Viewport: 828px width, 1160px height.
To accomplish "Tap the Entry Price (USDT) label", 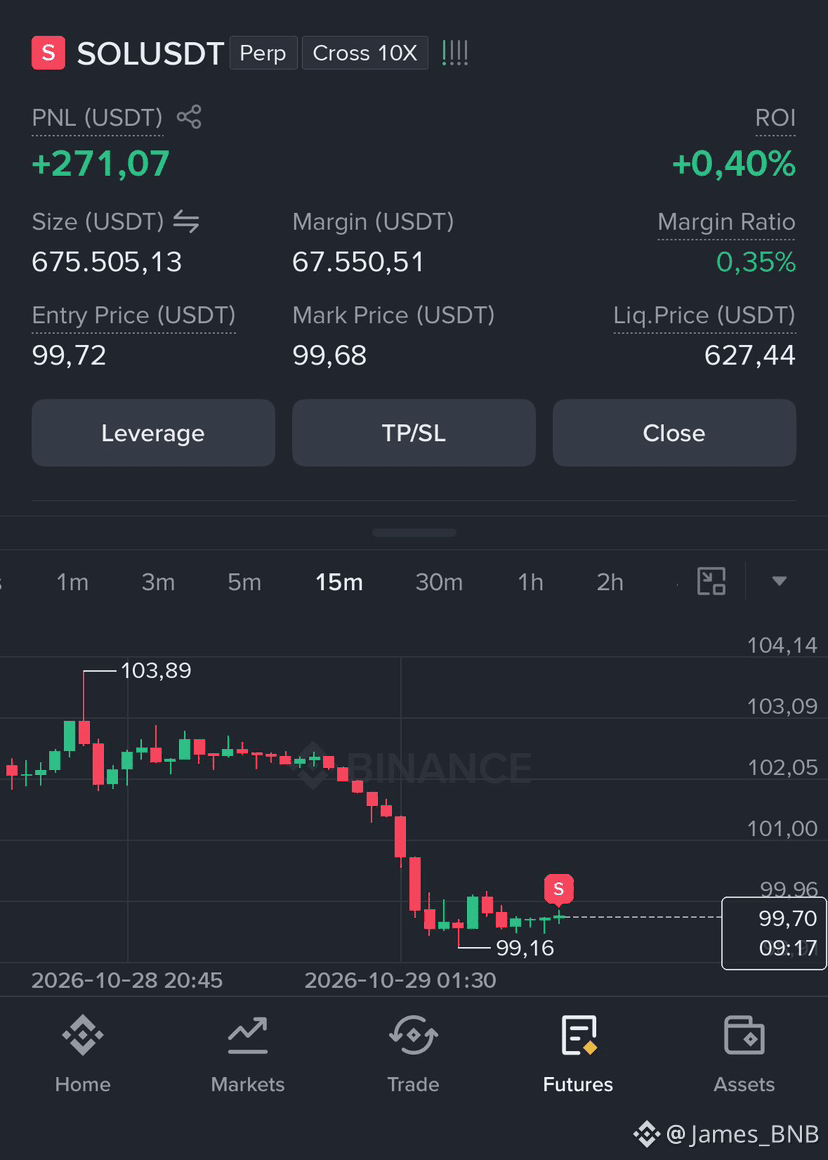I will click(134, 316).
